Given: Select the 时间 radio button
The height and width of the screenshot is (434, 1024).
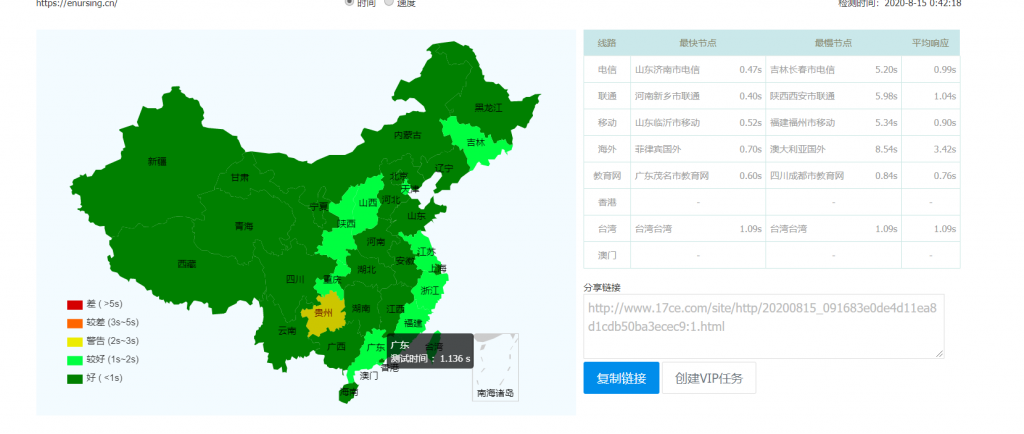Looking at the screenshot, I should coord(349,3).
